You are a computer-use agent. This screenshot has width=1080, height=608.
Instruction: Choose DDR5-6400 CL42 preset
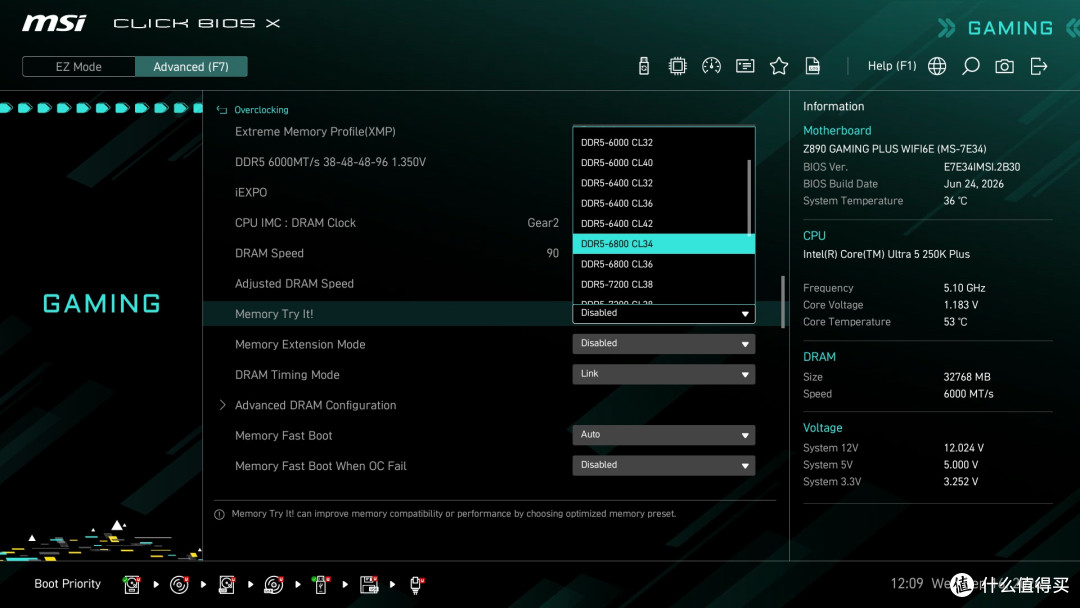point(663,224)
